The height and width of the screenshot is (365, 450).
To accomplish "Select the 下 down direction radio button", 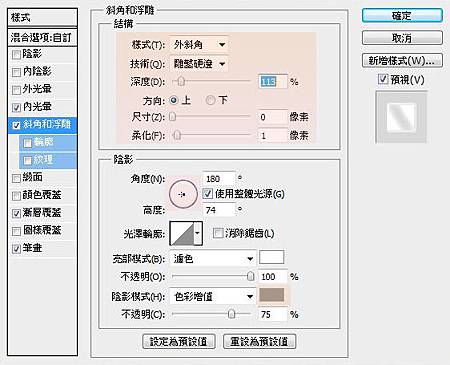I will [210, 100].
